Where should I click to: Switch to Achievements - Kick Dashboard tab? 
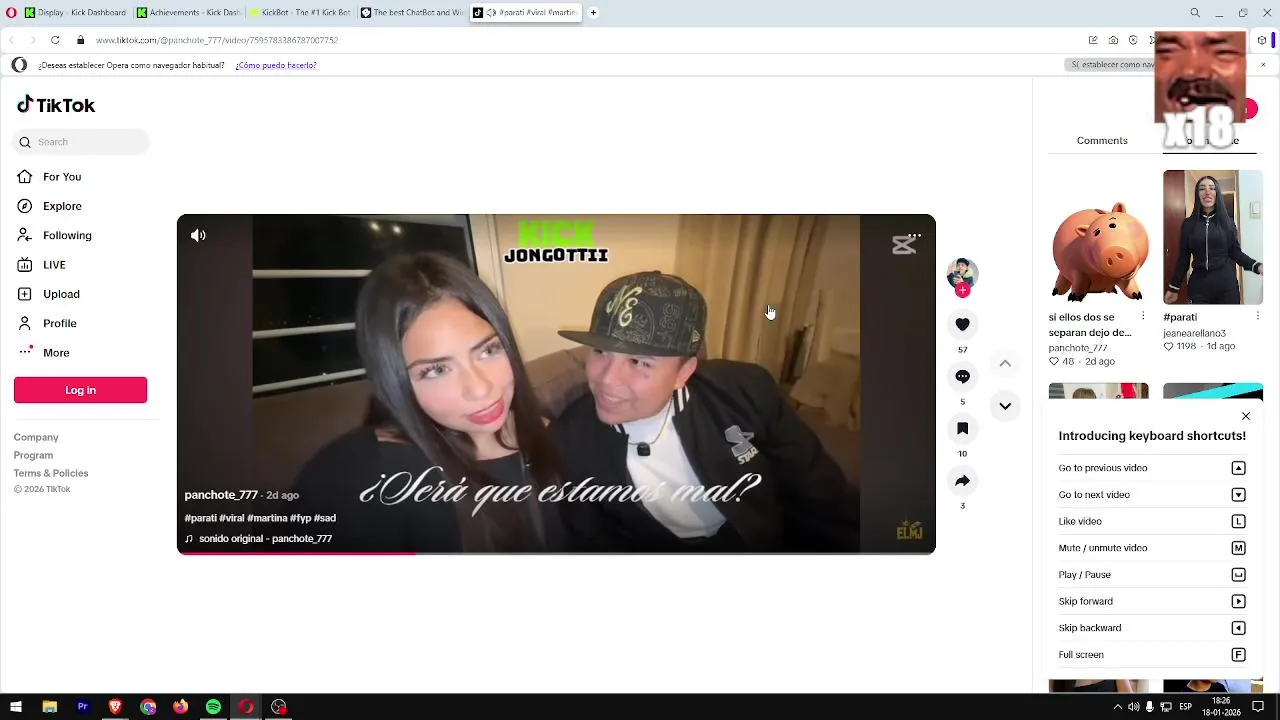(x=189, y=13)
